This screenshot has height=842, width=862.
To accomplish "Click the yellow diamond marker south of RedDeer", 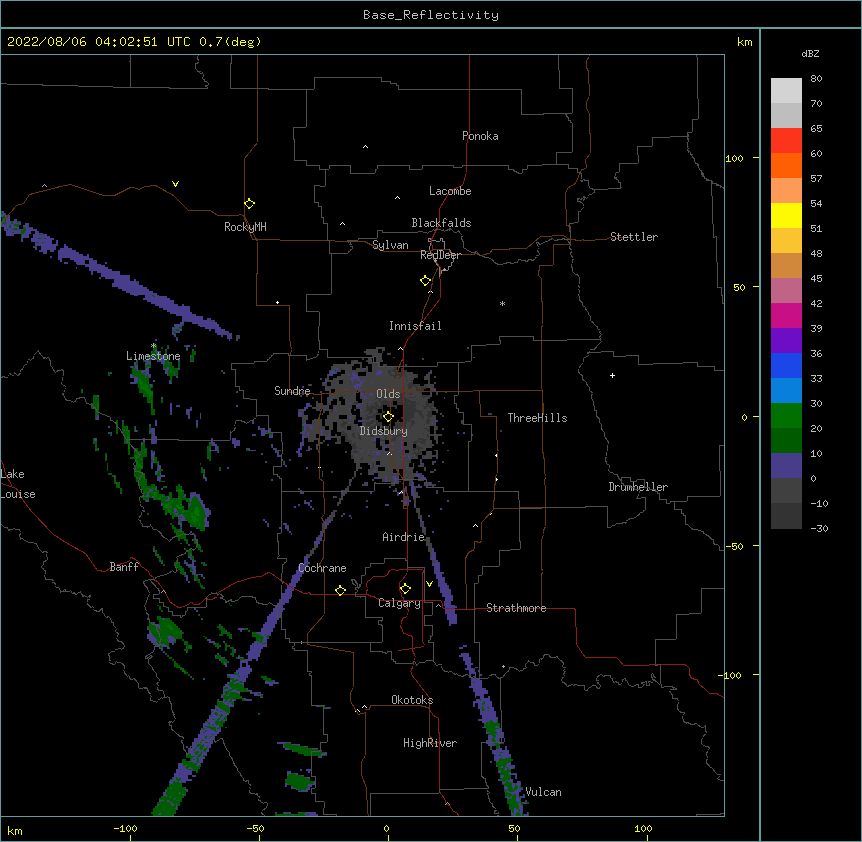I will [425, 281].
